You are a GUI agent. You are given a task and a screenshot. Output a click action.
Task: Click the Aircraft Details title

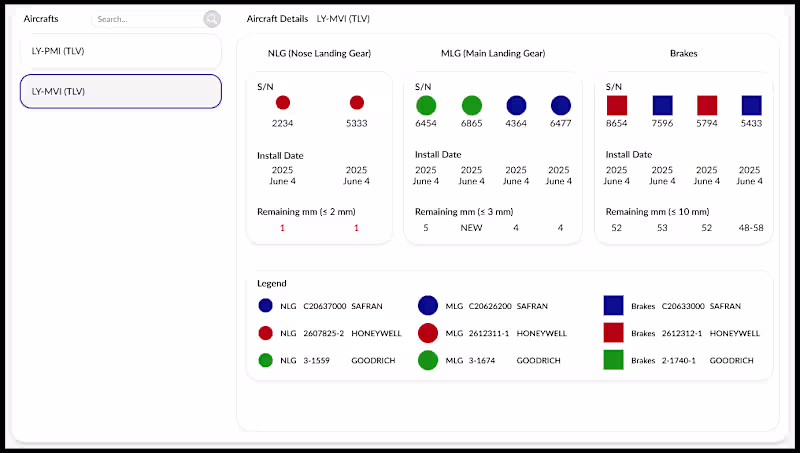click(277, 19)
